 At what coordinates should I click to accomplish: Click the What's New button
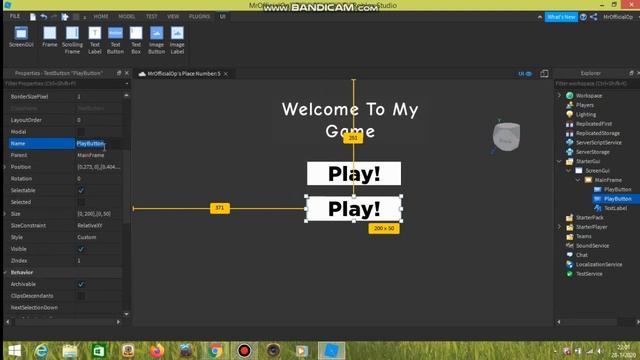pyautogui.click(x=561, y=17)
